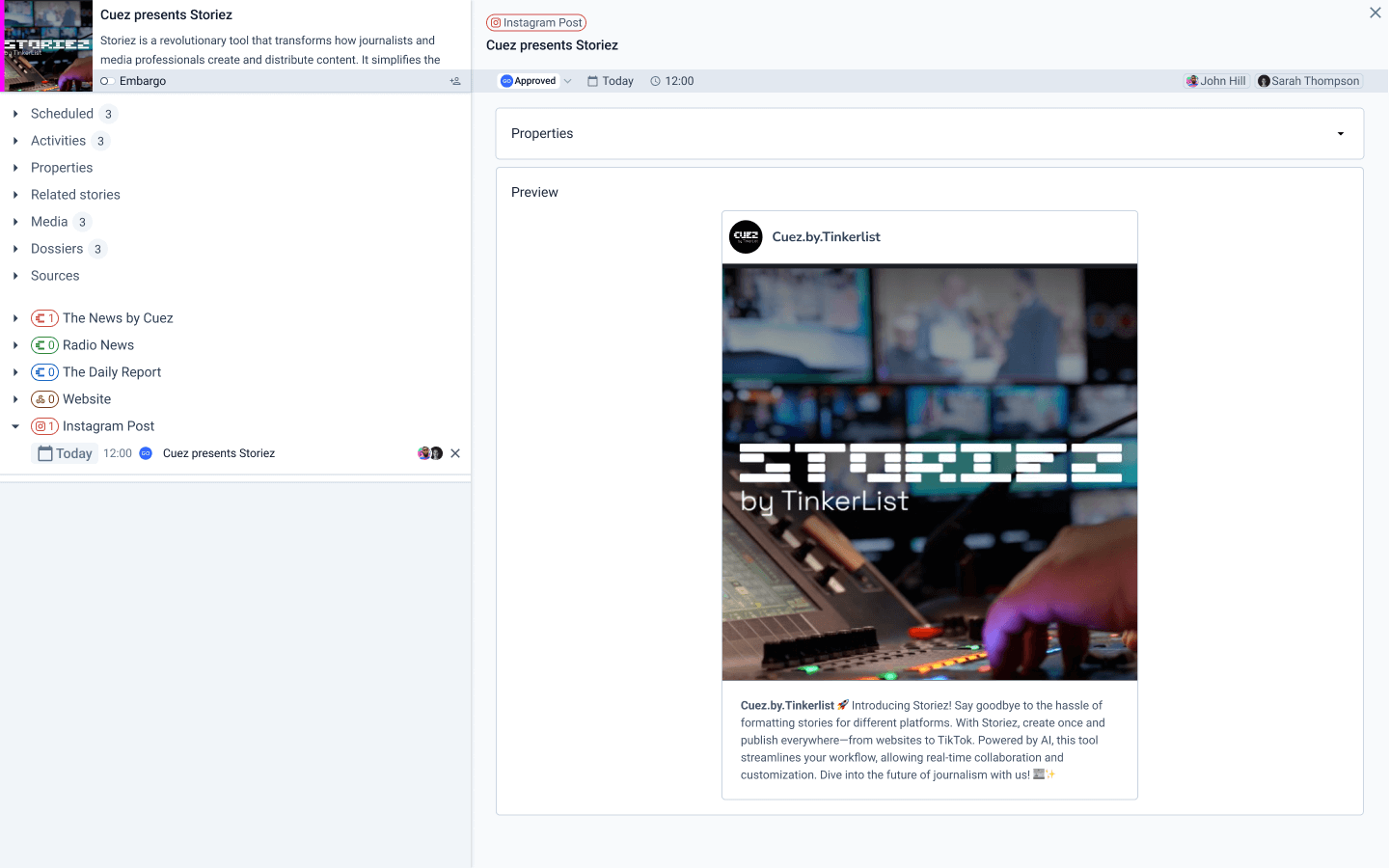Click the Media count badge
Screen dimensions: 1389x868
click(x=82, y=222)
